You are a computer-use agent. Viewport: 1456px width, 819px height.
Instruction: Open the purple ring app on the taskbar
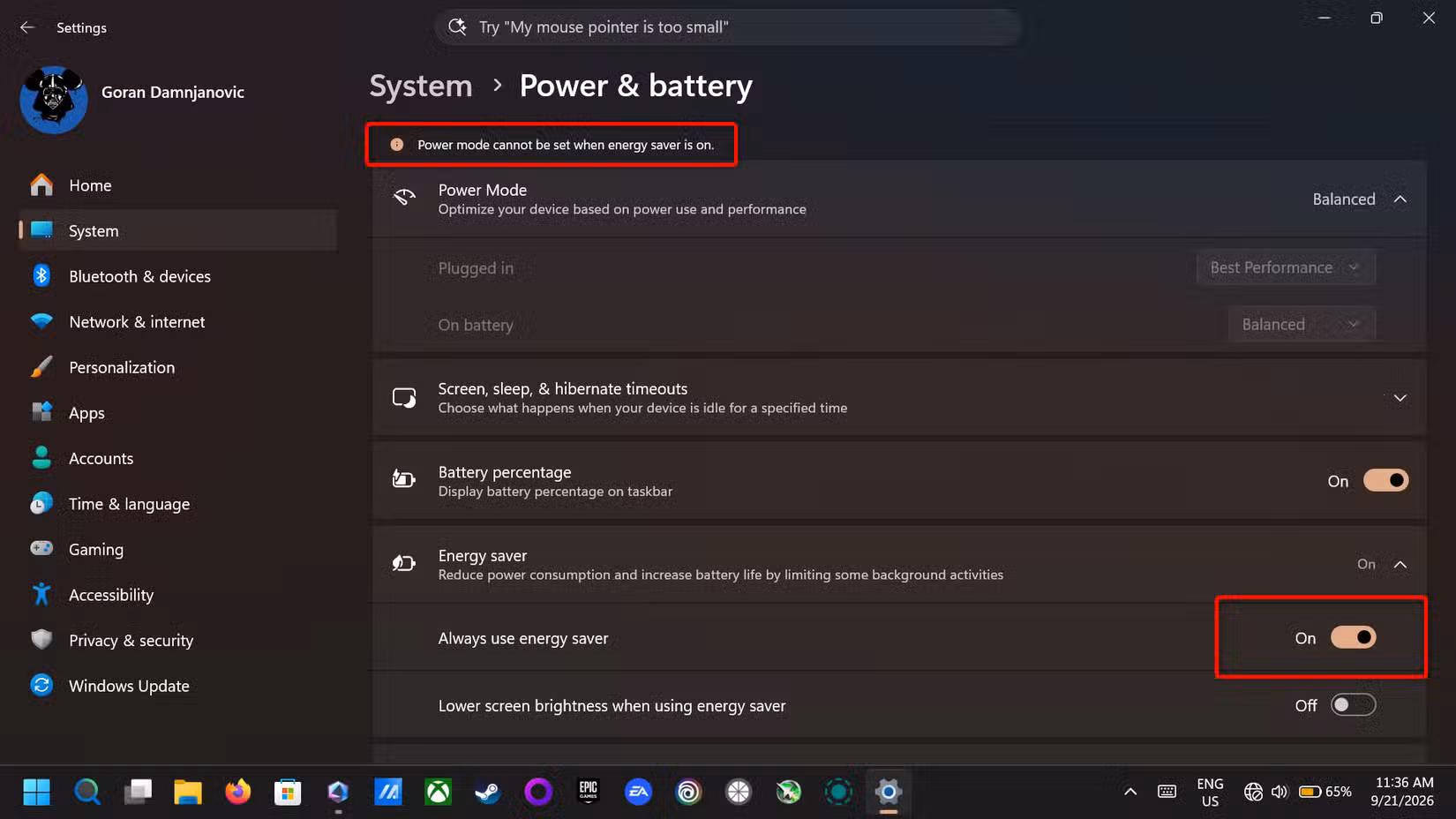pos(538,793)
